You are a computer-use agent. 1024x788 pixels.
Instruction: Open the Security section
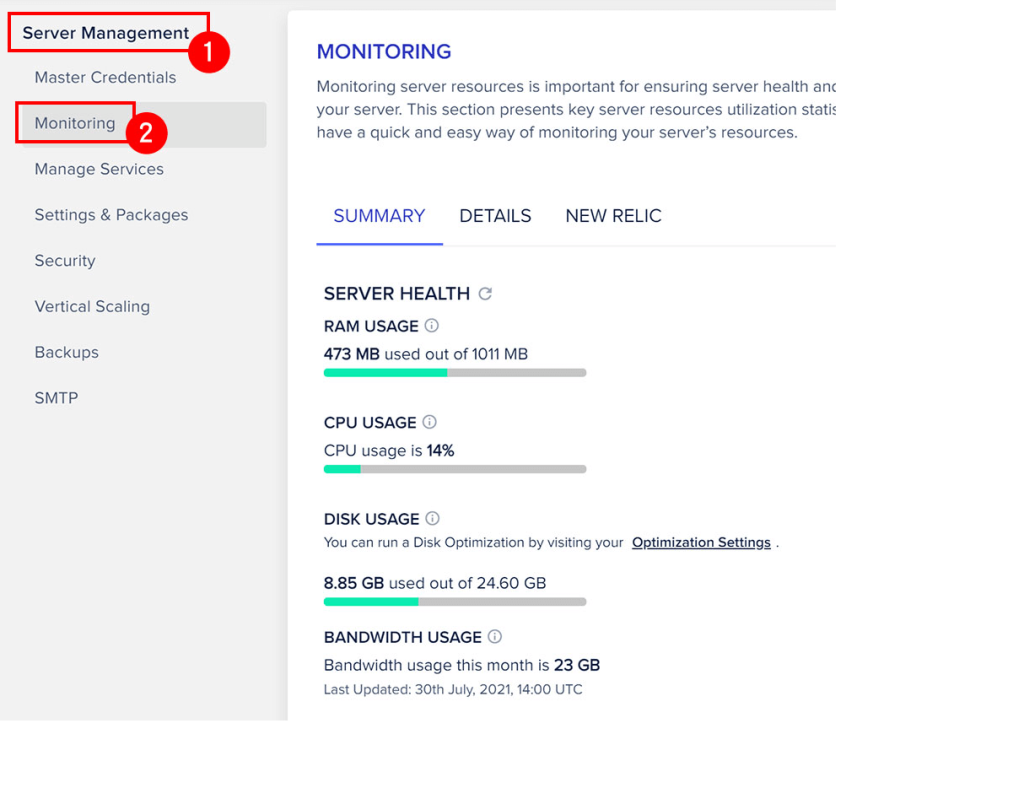click(x=65, y=260)
